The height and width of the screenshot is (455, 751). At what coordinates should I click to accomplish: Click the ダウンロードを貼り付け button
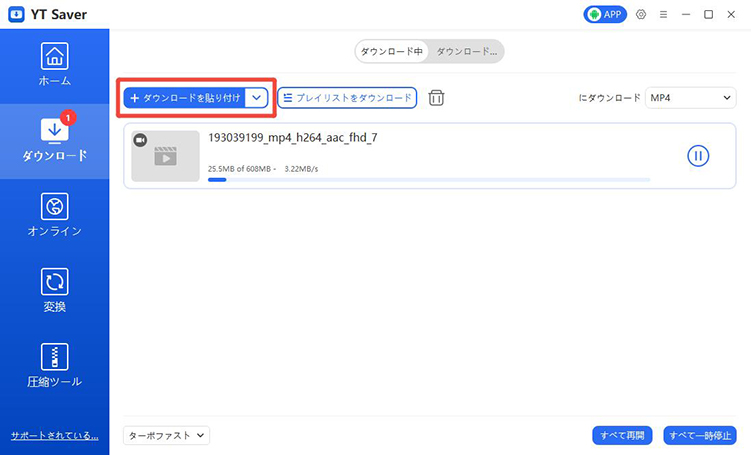(184, 98)
